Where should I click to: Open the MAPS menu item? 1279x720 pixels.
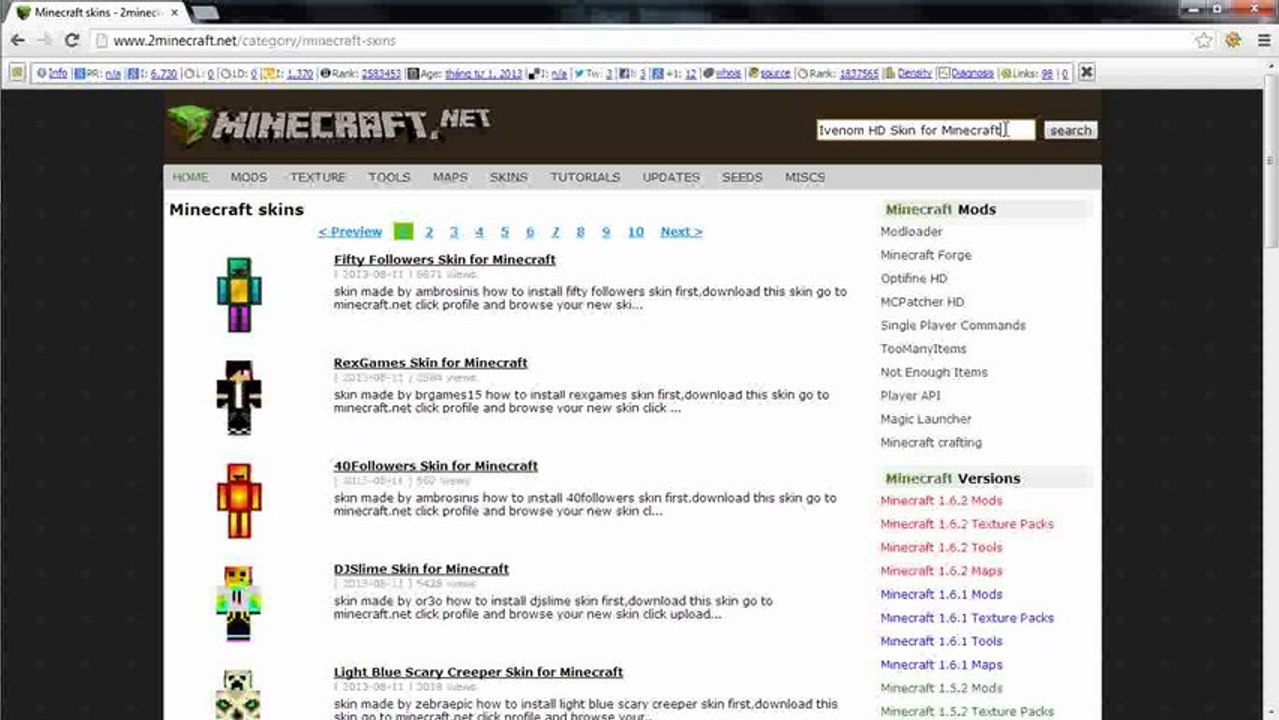tap(450, 177)
